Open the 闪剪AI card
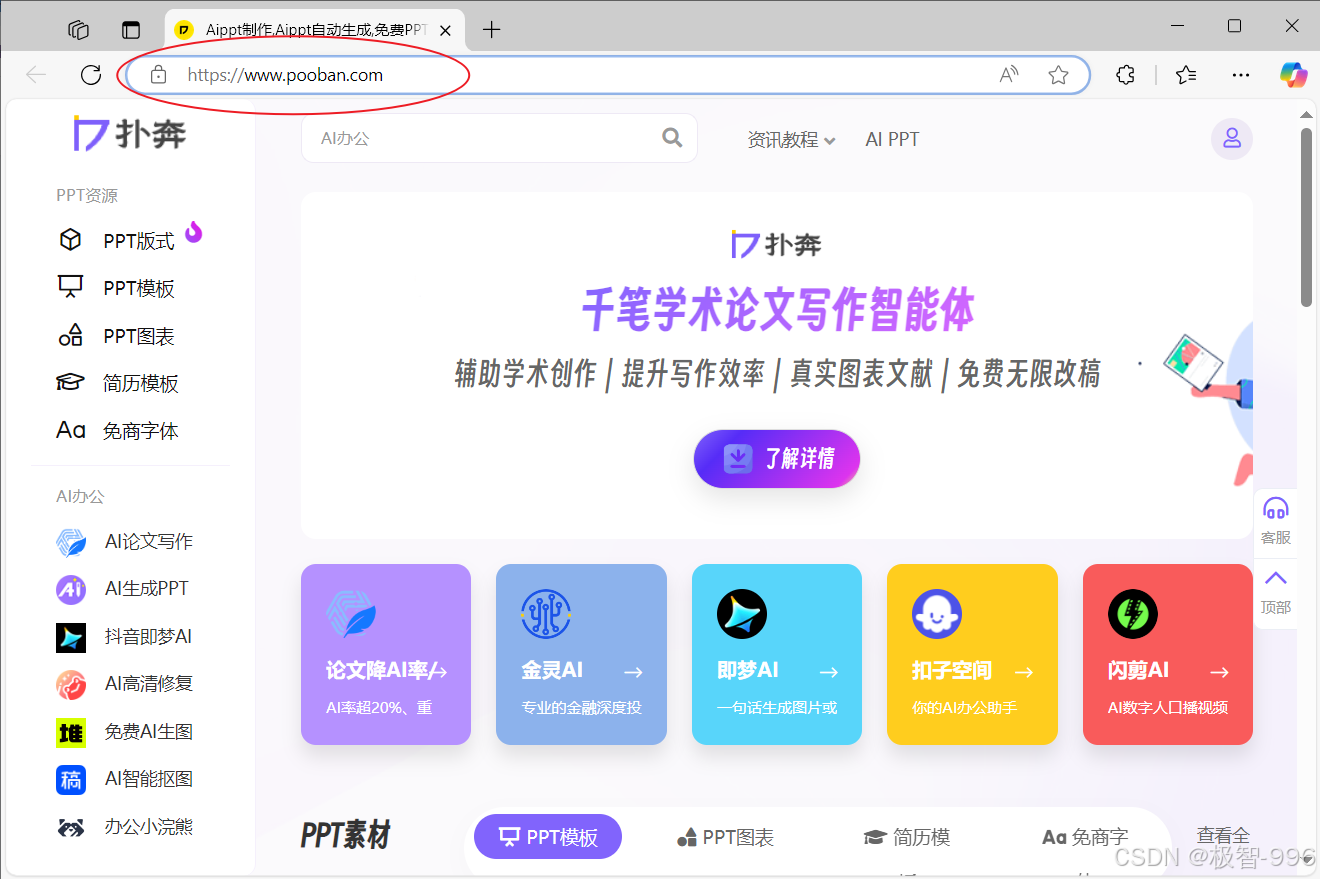 (1168, 654)
